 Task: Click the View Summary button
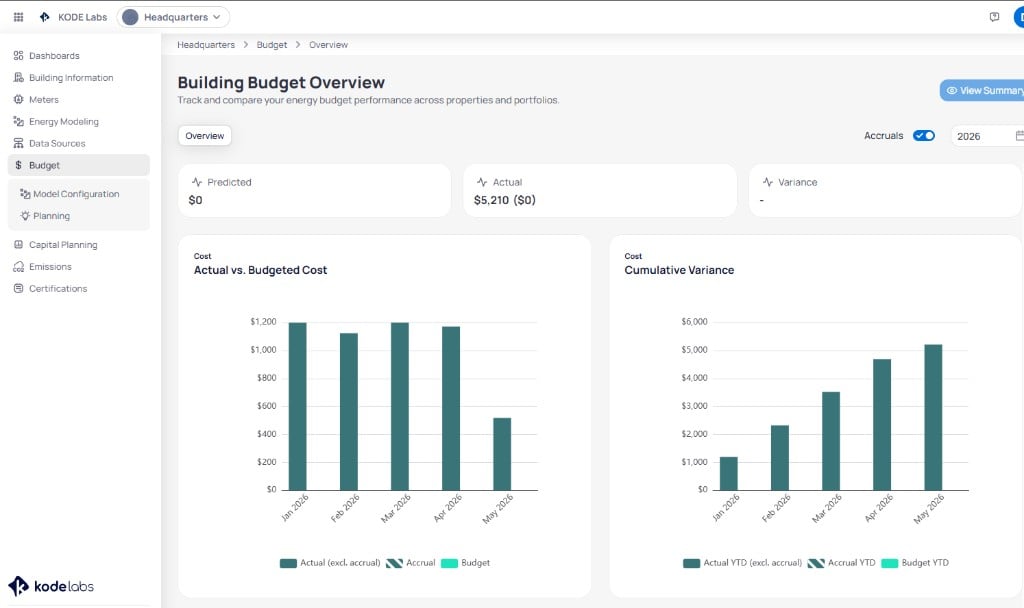point(982,90)
